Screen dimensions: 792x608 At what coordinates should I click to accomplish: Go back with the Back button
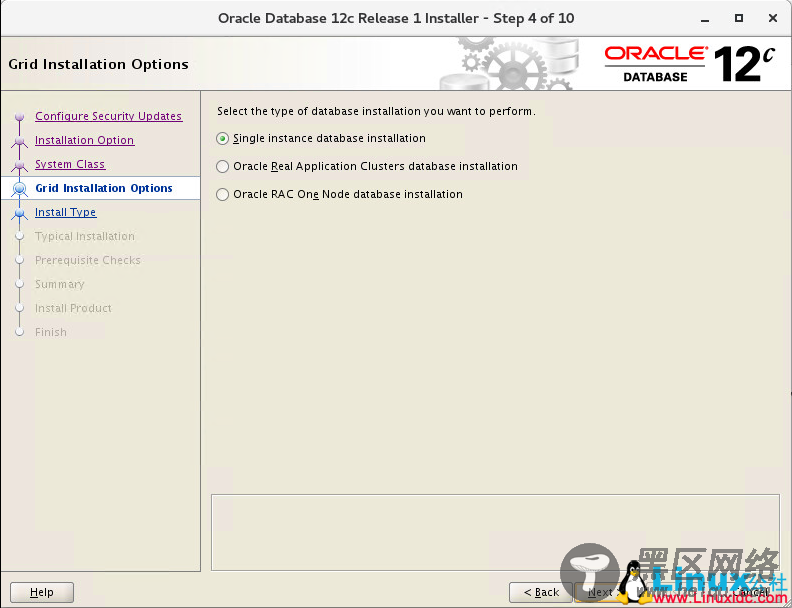540,592
